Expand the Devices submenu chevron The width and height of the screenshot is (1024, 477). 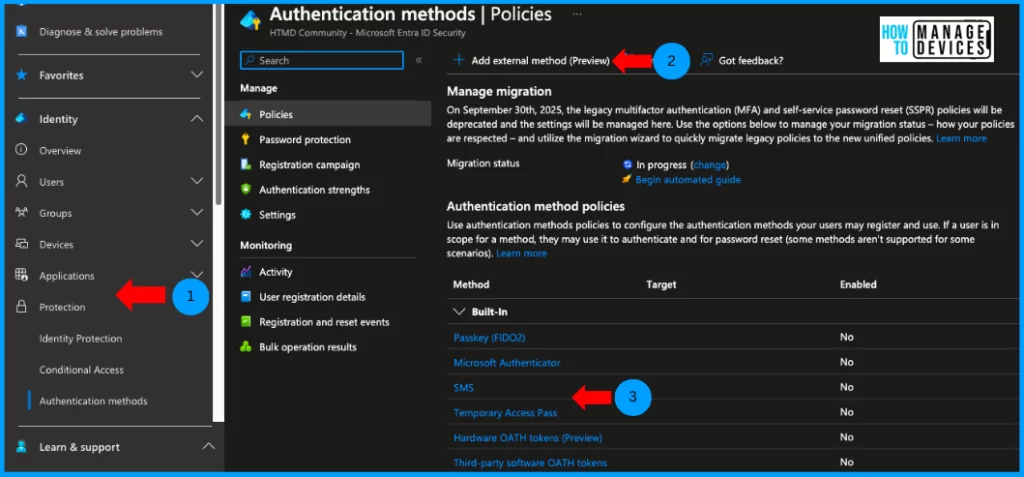click(x=197, y=243)
